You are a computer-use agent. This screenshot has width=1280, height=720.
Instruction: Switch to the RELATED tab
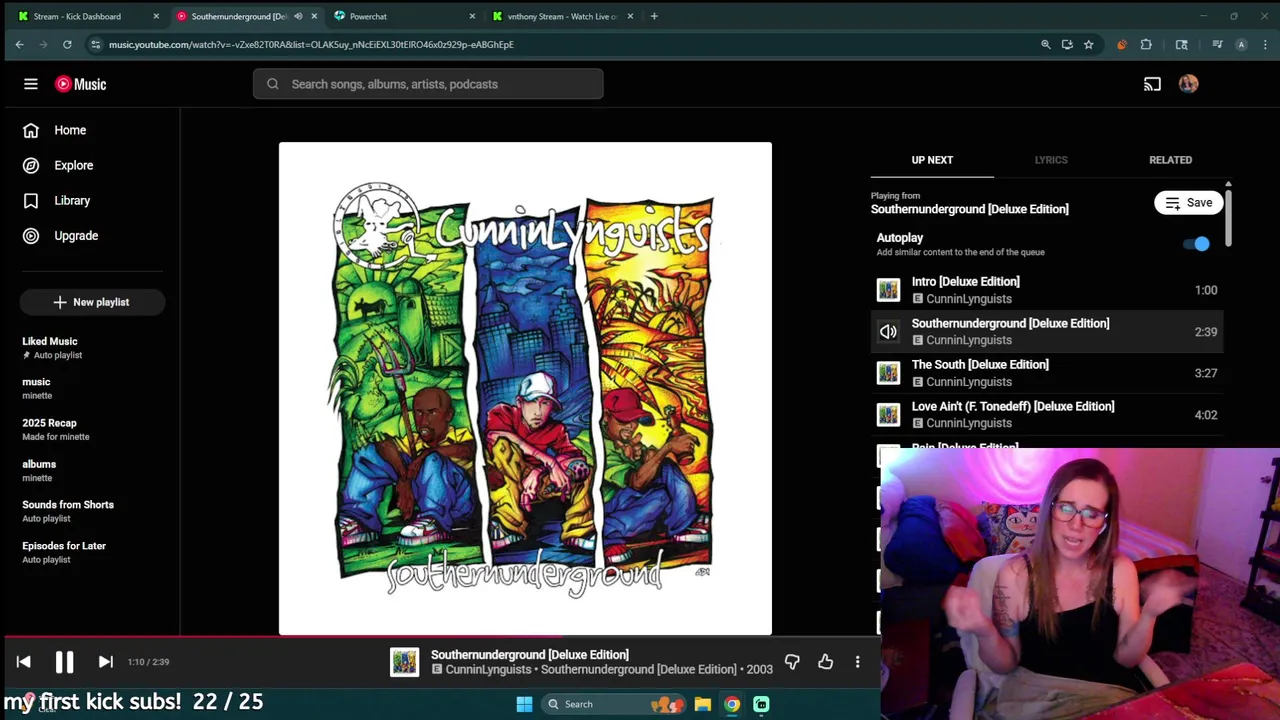pyautogui.click(x=1170, y=160)
